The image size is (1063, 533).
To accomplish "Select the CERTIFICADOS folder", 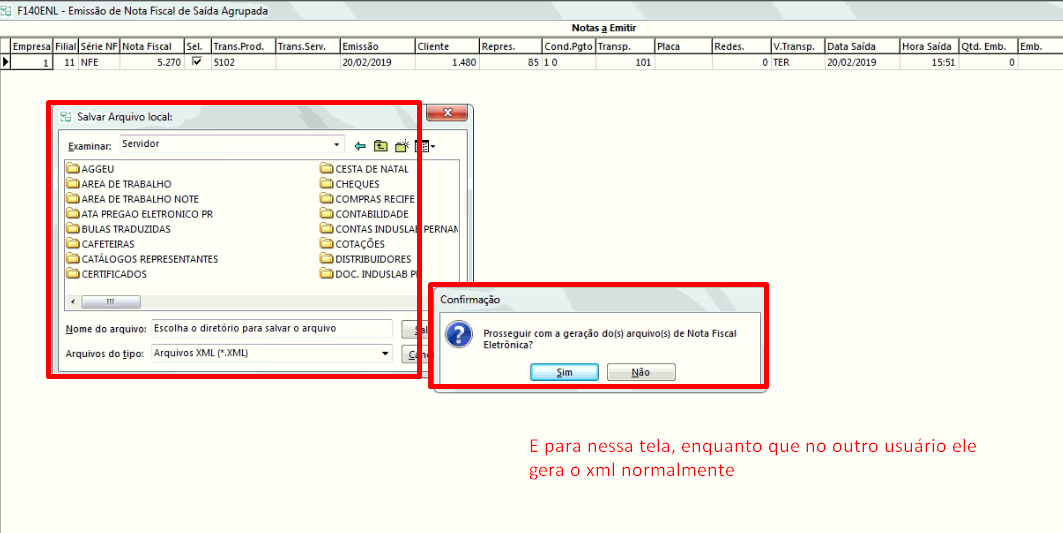I will (113, 274).
